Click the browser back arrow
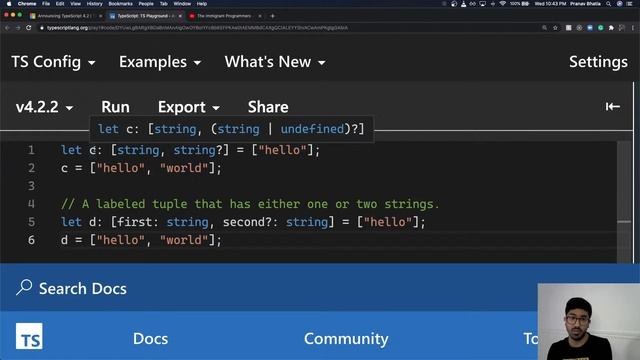The image size is (640, 360). 7,28
